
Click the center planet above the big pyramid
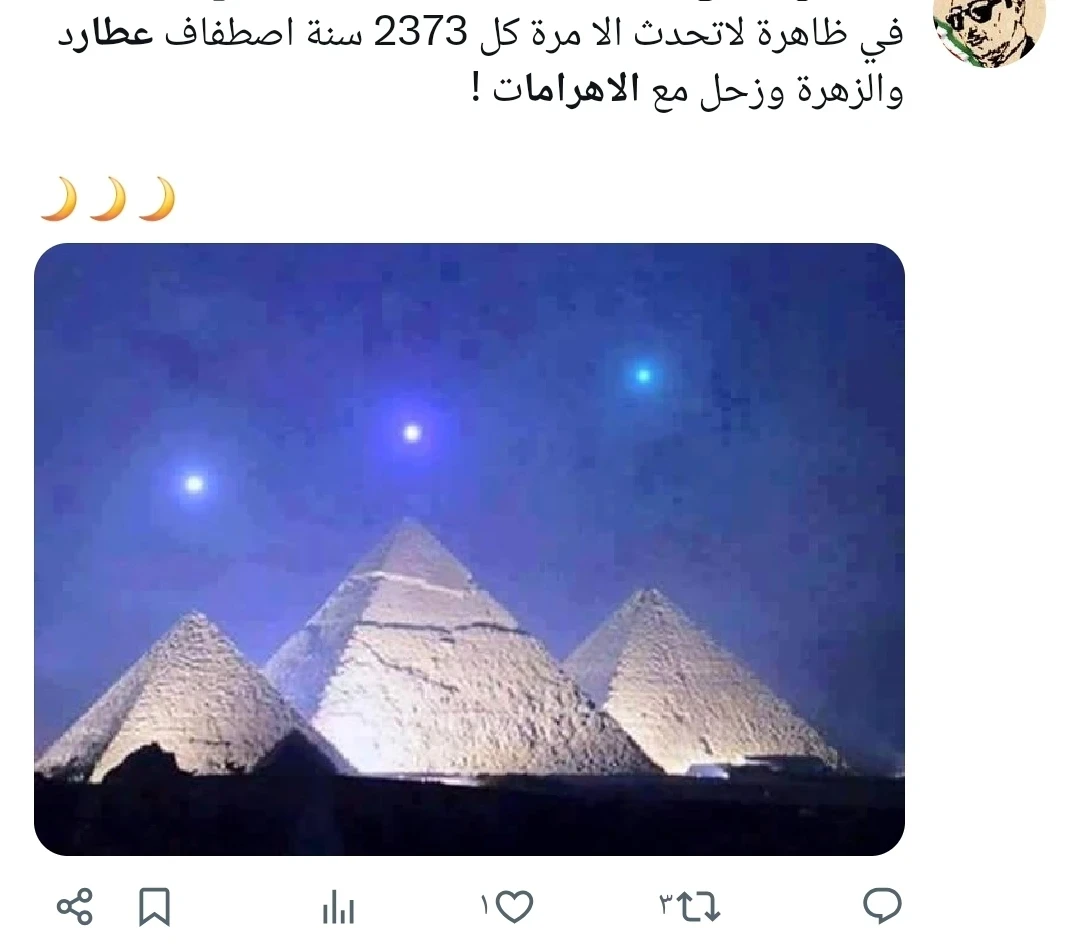(x=412, y=433)
